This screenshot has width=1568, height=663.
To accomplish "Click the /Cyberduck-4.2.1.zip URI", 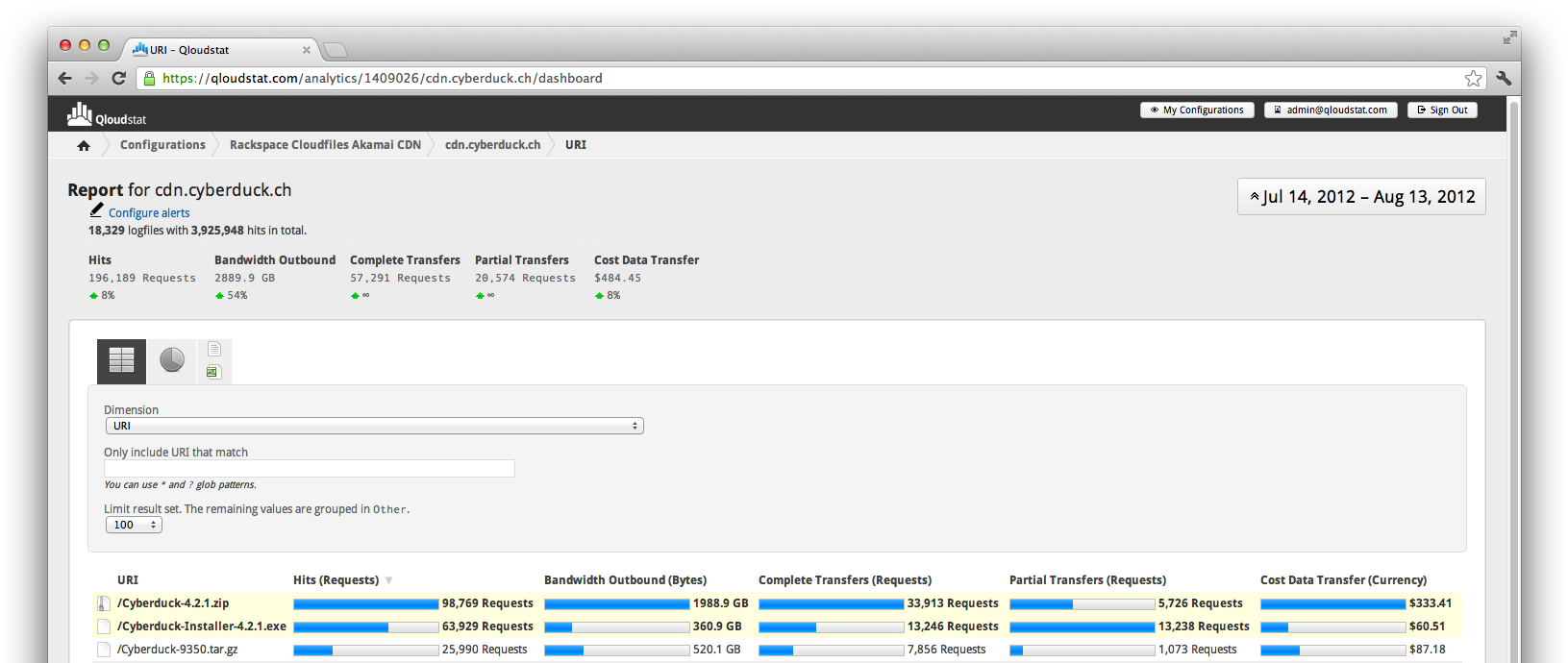I will [x=173, y=603].
